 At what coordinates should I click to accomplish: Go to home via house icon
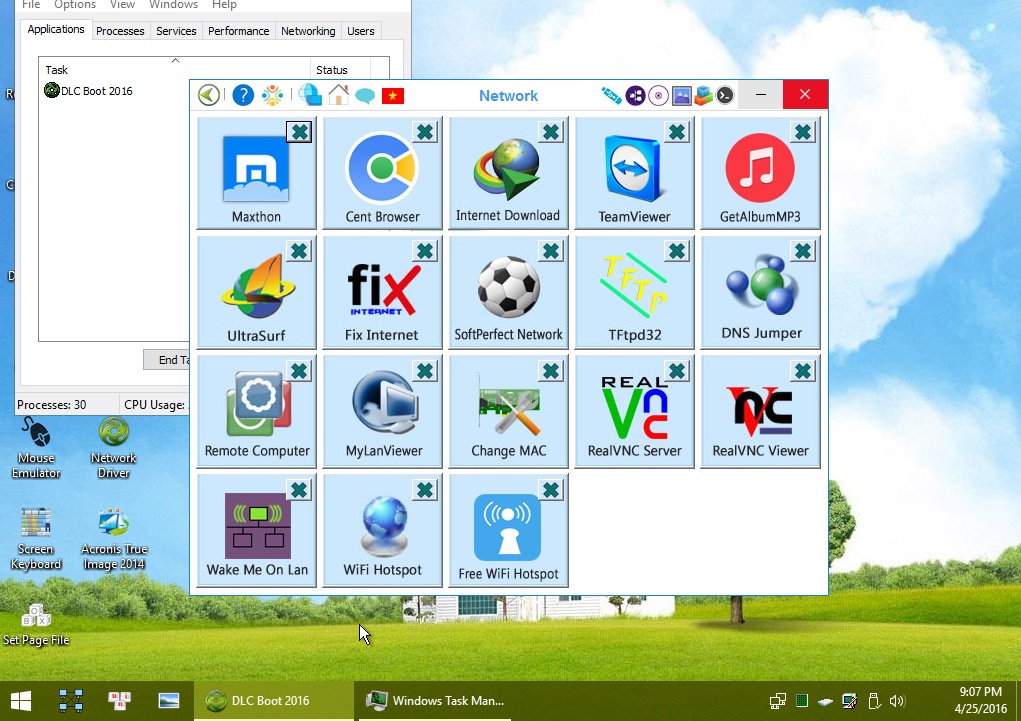point(339,95)
